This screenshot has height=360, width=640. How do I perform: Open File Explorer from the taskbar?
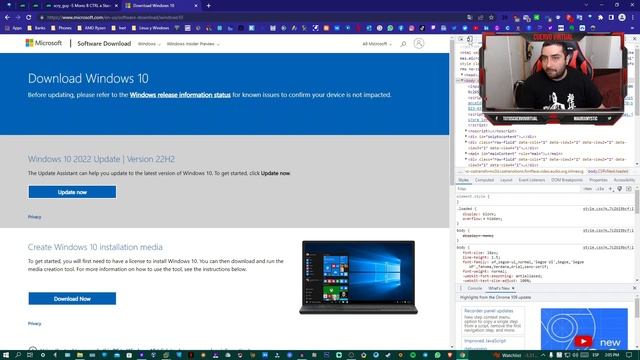(80, 355)
